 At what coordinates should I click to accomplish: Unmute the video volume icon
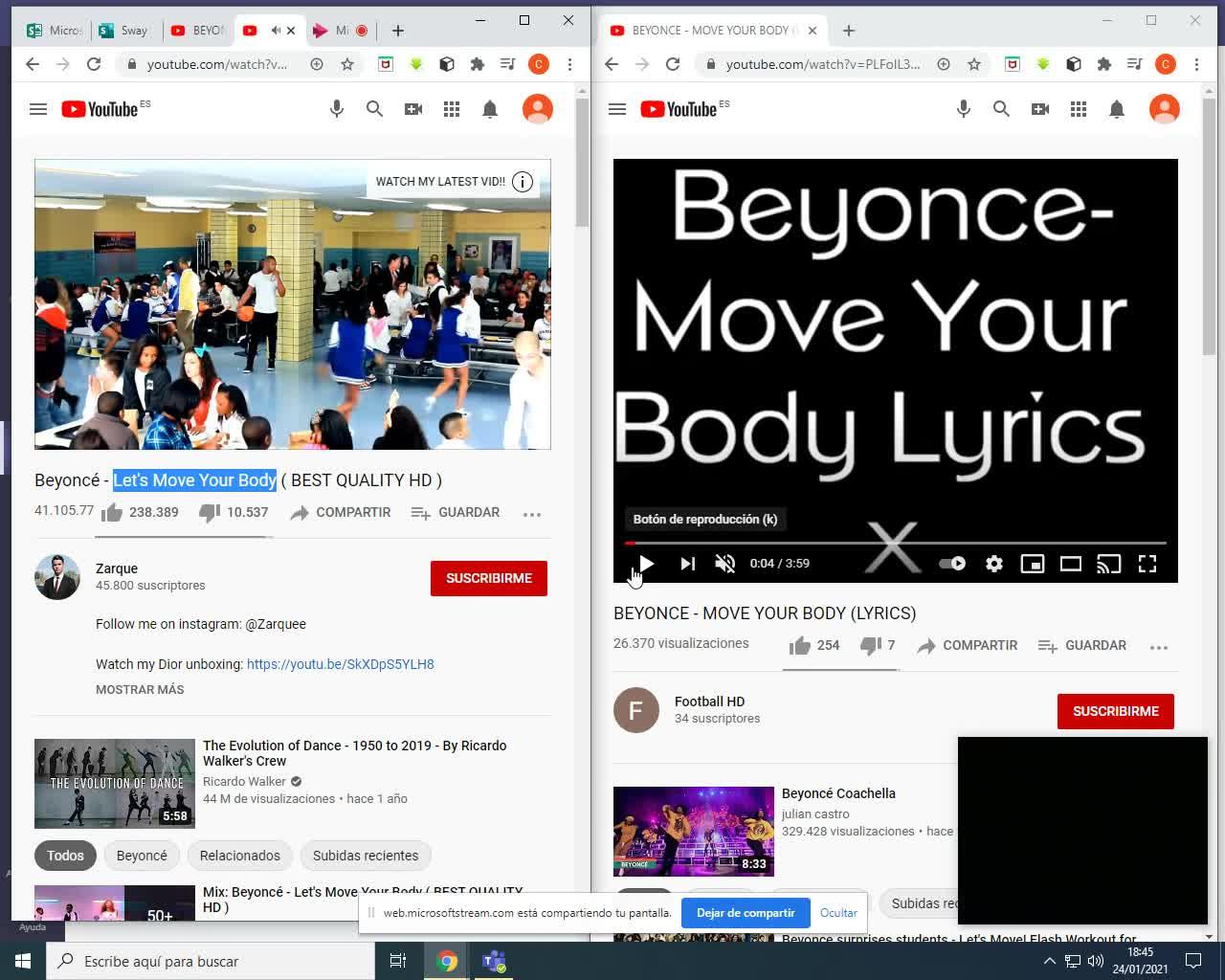click(725, 564)
